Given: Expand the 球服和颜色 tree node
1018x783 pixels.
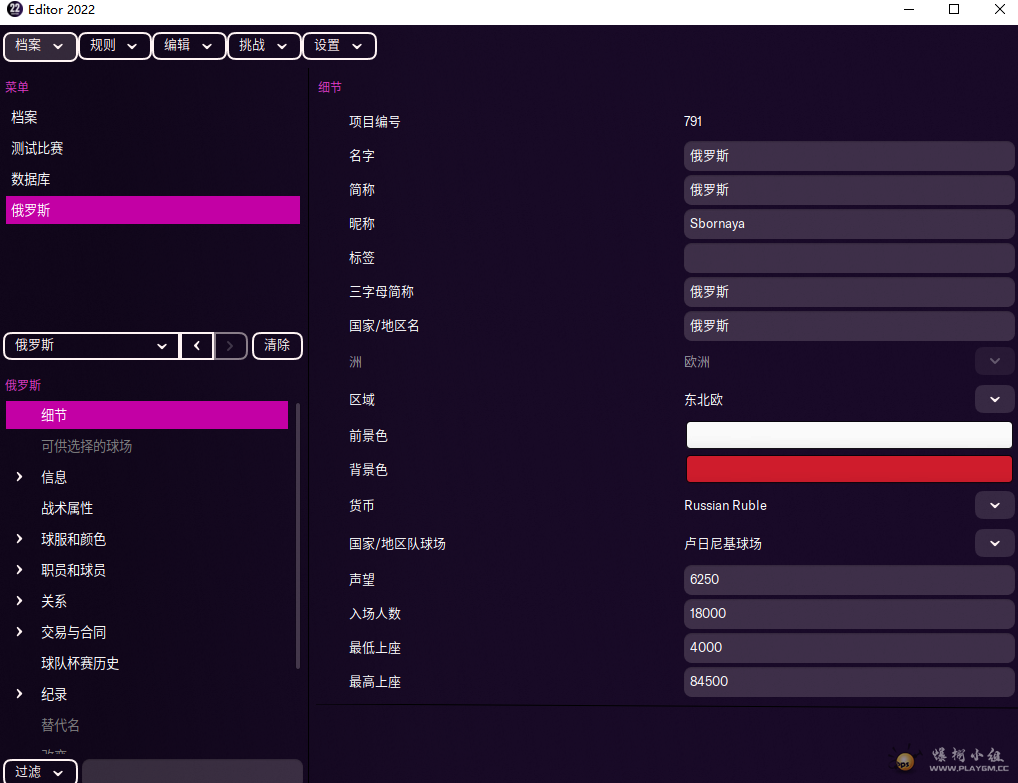Looking at the screenshot, I should click(x=20, y=540).
